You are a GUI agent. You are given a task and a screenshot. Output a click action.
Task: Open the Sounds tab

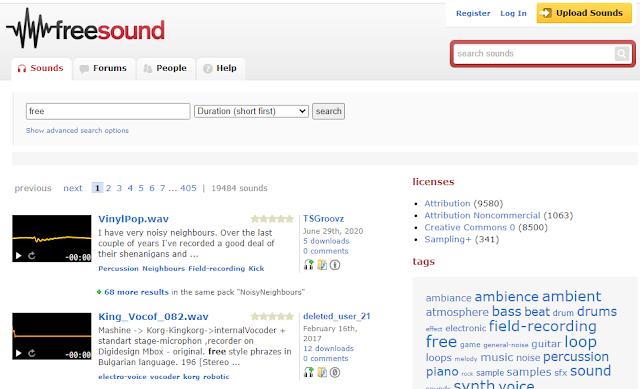[41, 68]
